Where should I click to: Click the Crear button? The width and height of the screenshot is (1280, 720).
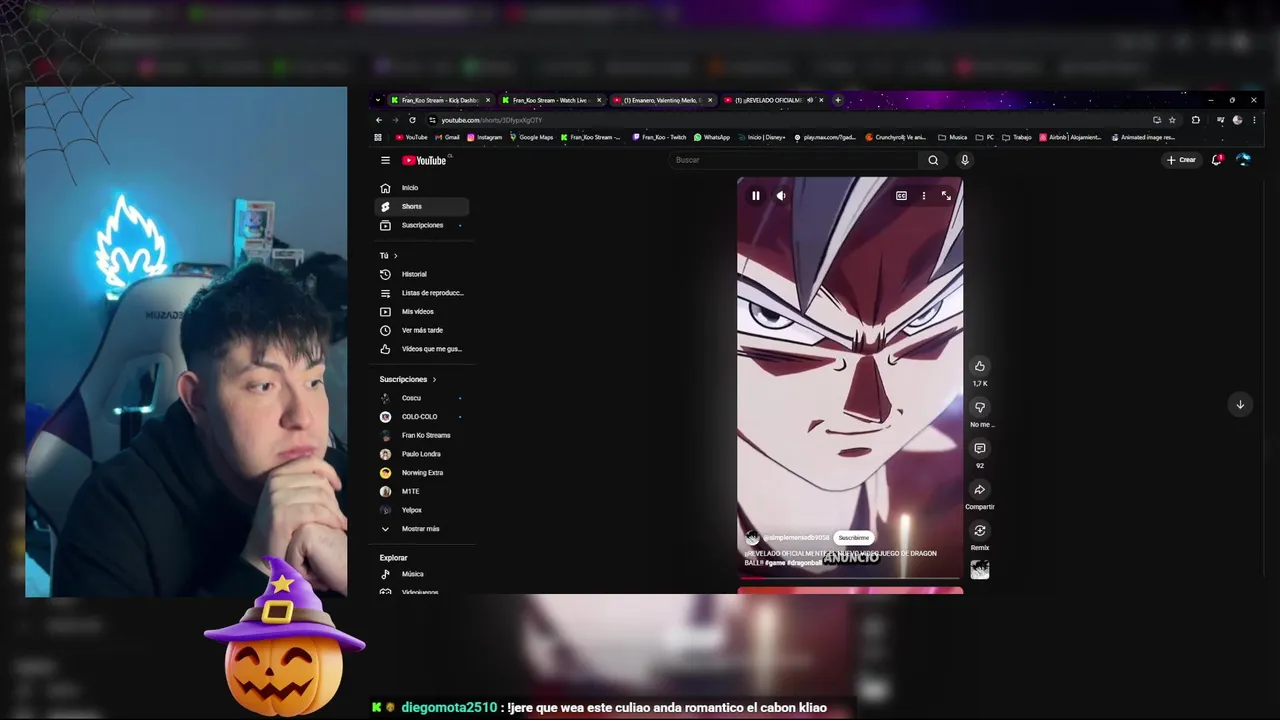[x=1181, y=160]
